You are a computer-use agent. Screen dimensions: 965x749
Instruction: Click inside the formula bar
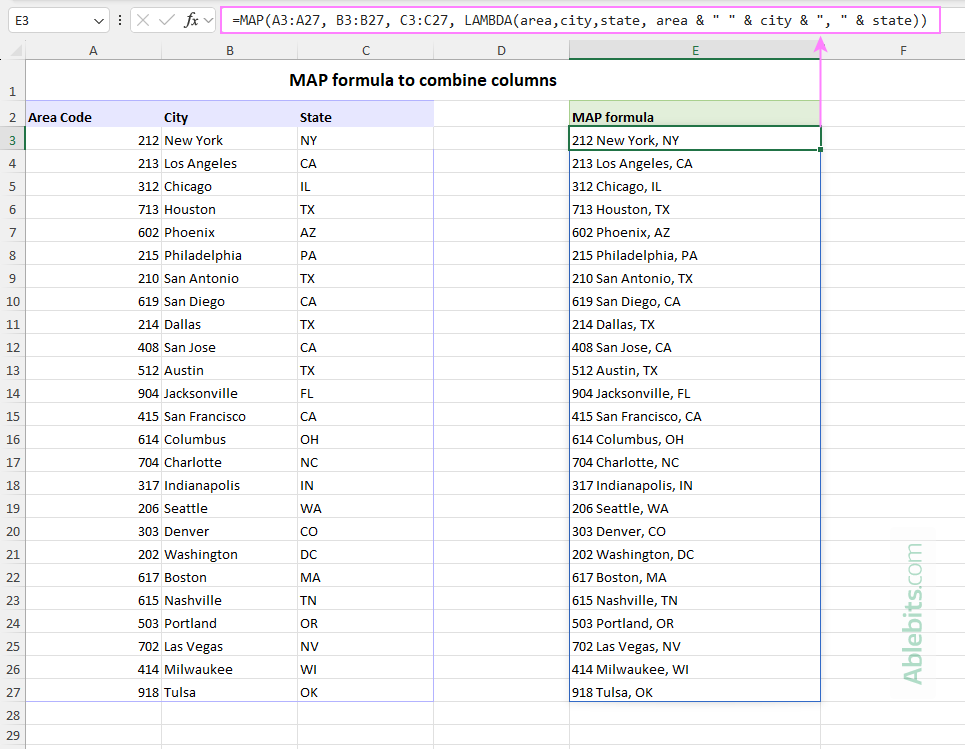click(x=500, y=19)
